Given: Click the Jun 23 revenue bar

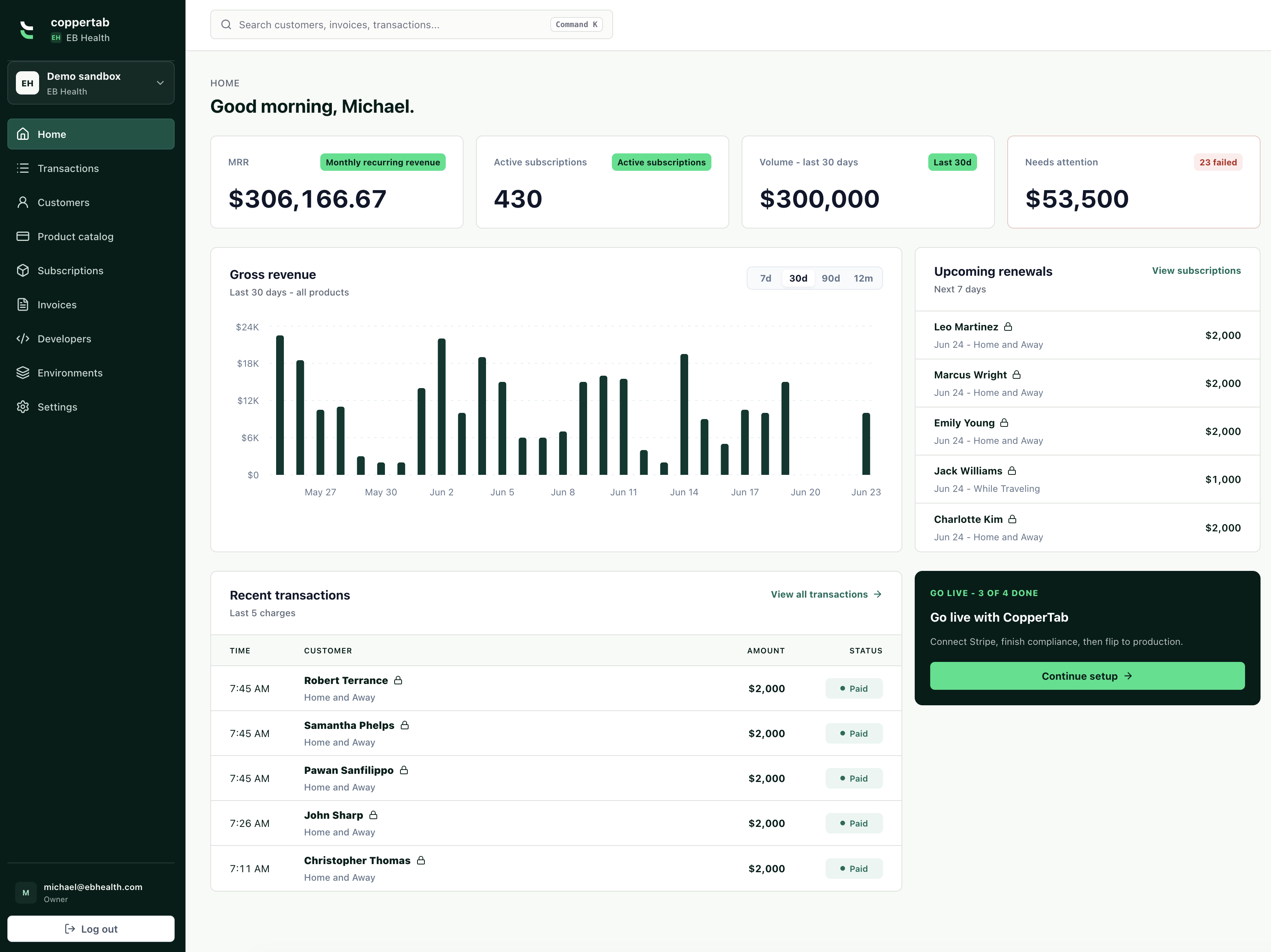Looking at the screenshot, I should pos(866,443).
